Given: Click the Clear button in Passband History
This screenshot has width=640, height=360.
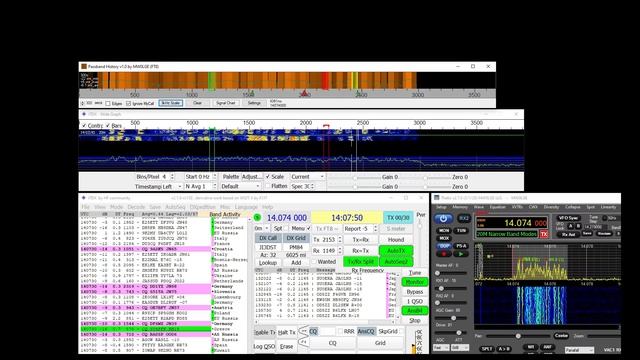Looking at the screenshot, I should point(198,103).
